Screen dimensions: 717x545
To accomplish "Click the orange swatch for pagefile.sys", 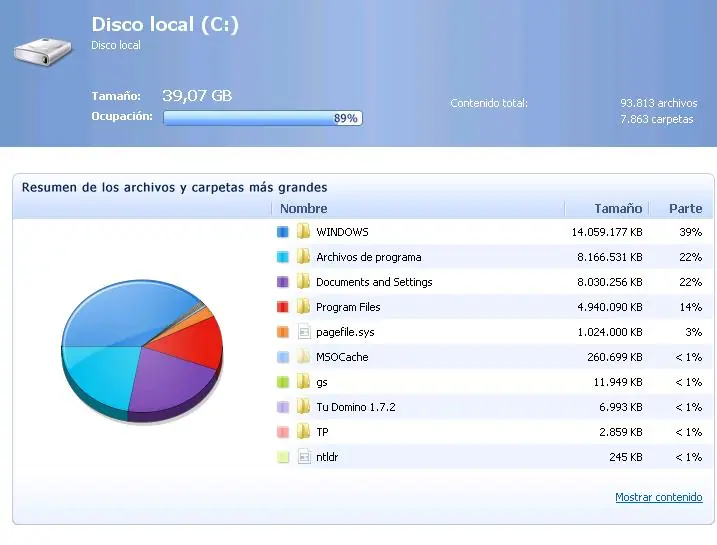I will click(283, 332).
